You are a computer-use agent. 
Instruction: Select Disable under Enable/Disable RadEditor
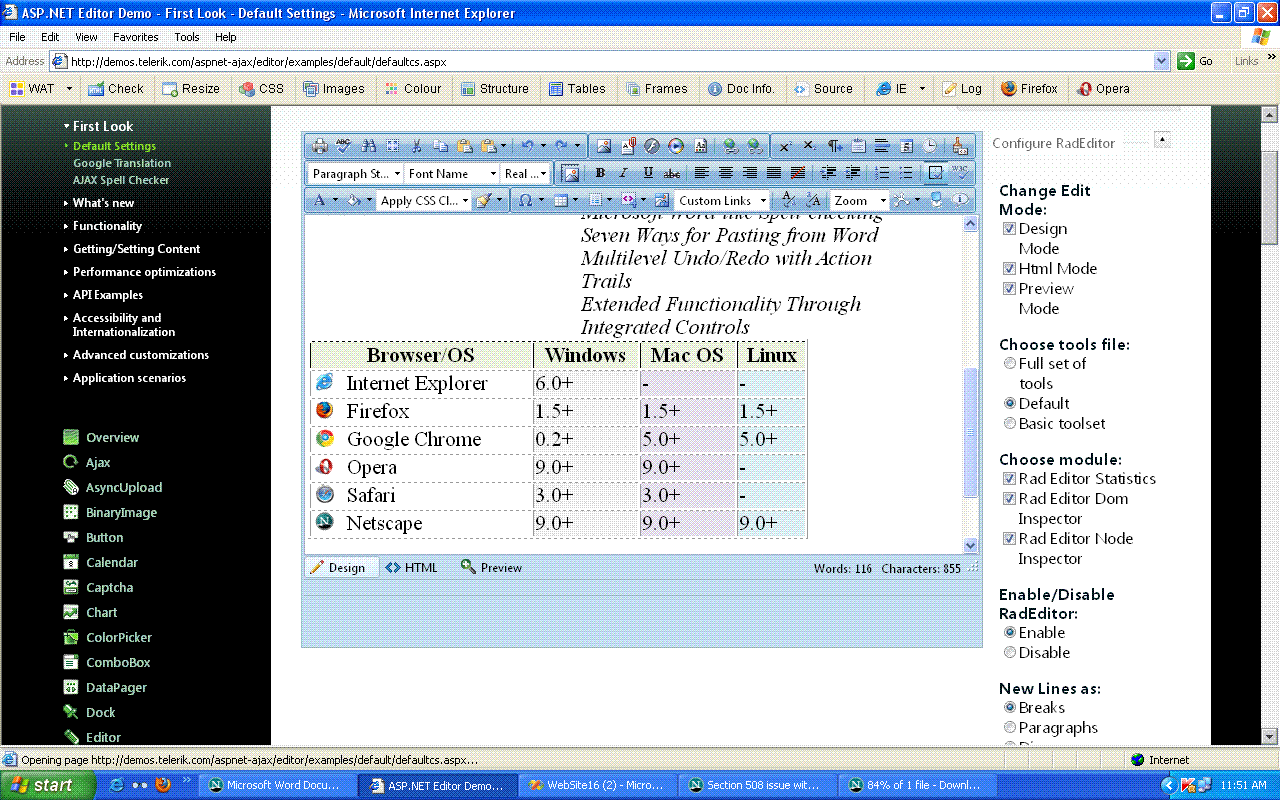(x=1010, y=653)
